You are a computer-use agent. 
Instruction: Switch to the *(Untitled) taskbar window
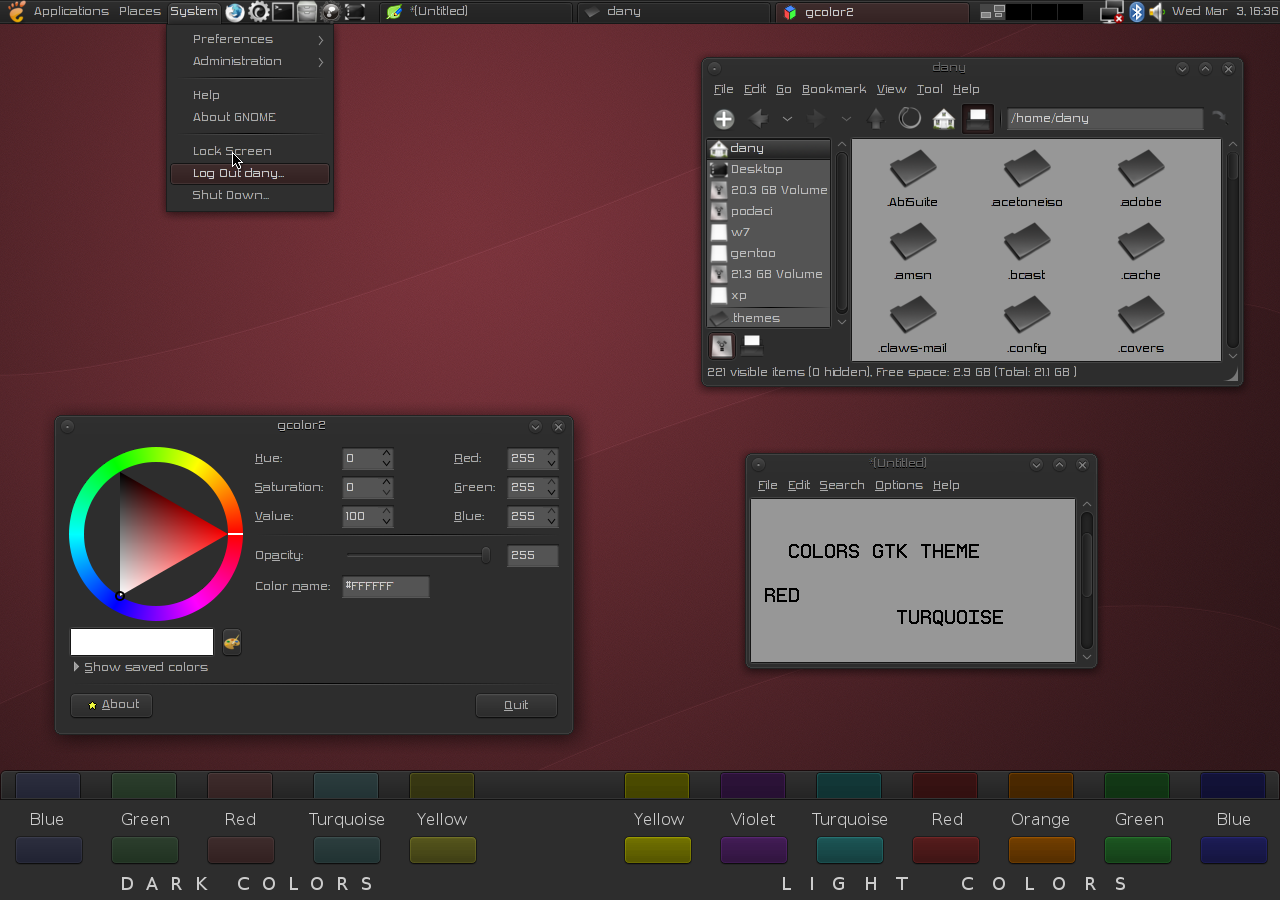(476, 12)
